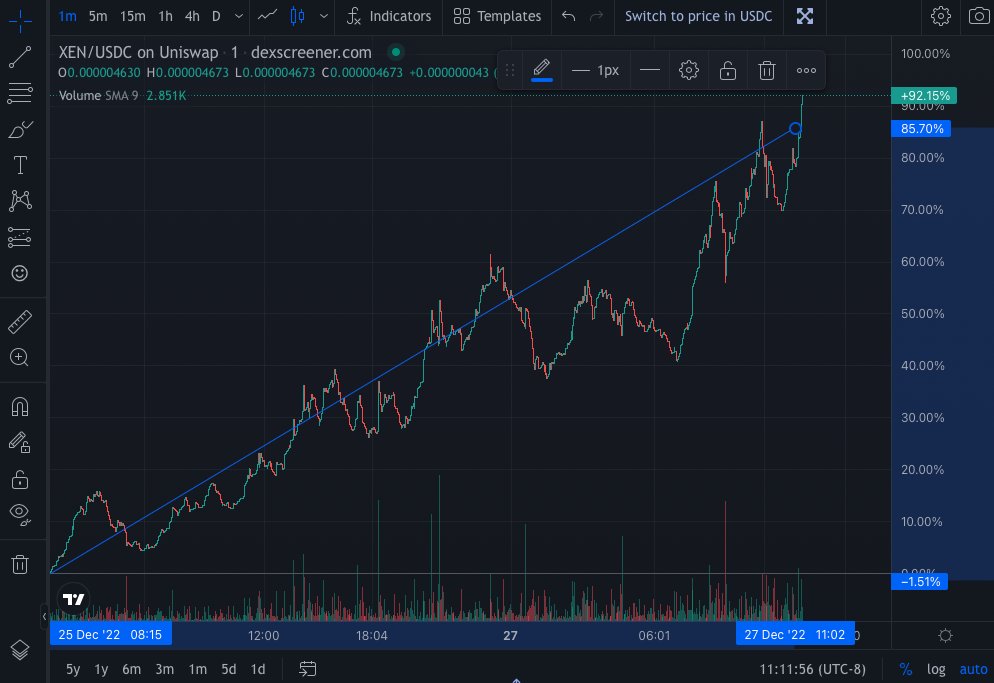Set date range to 1d

coord(258,669)
